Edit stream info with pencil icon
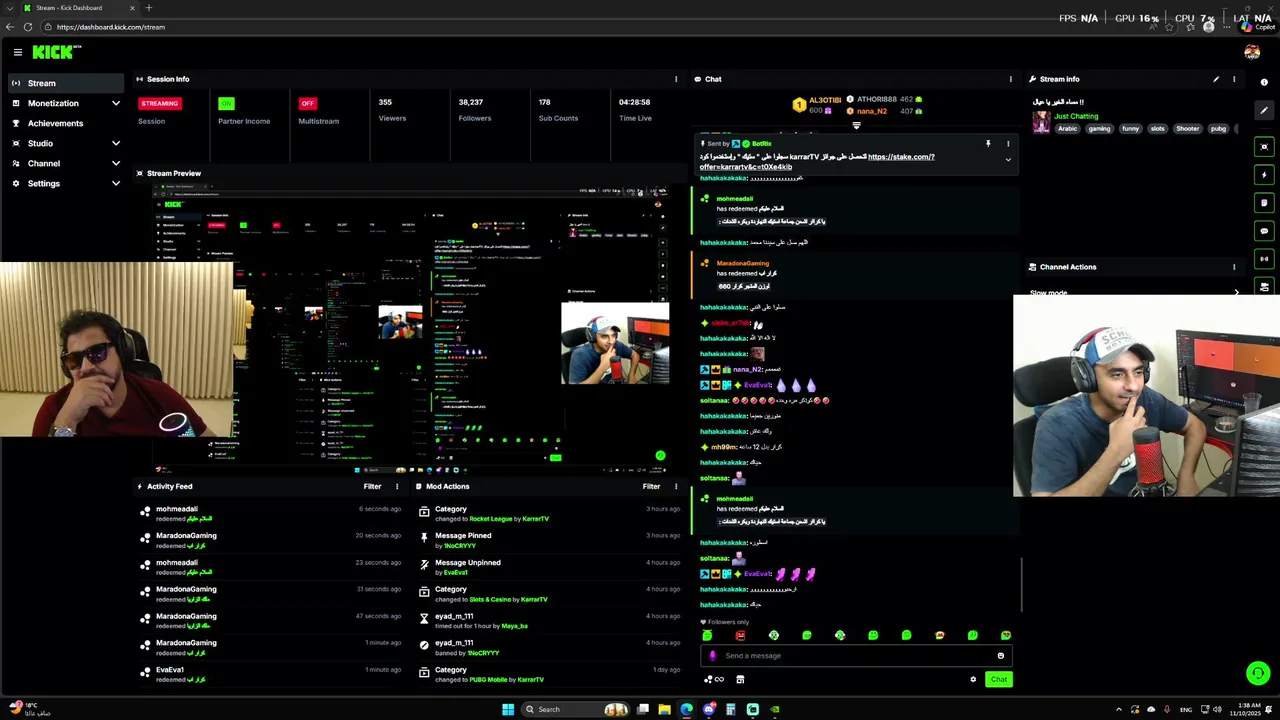Viewport: 1280px width, 720px height. point(1216,79)
